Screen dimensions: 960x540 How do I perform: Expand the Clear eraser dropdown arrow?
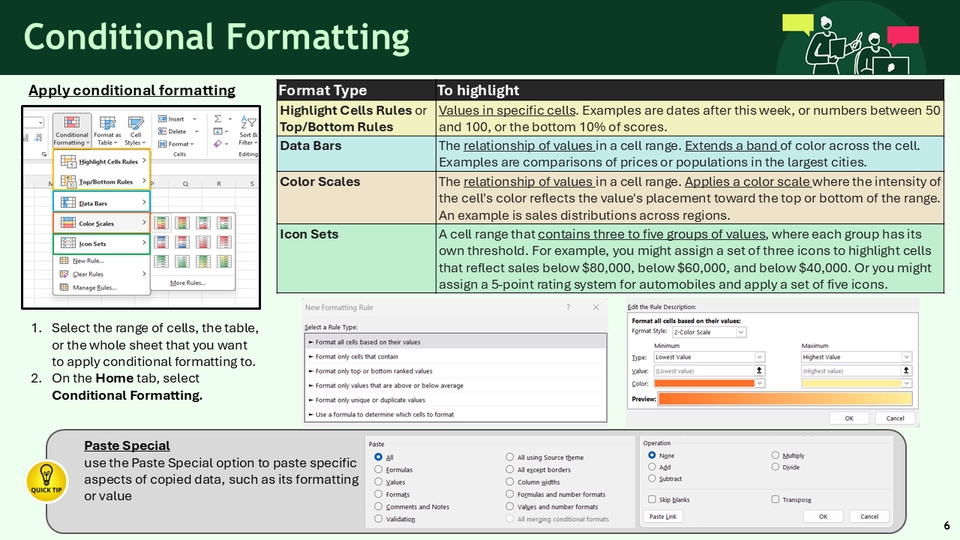click(228, 144)
